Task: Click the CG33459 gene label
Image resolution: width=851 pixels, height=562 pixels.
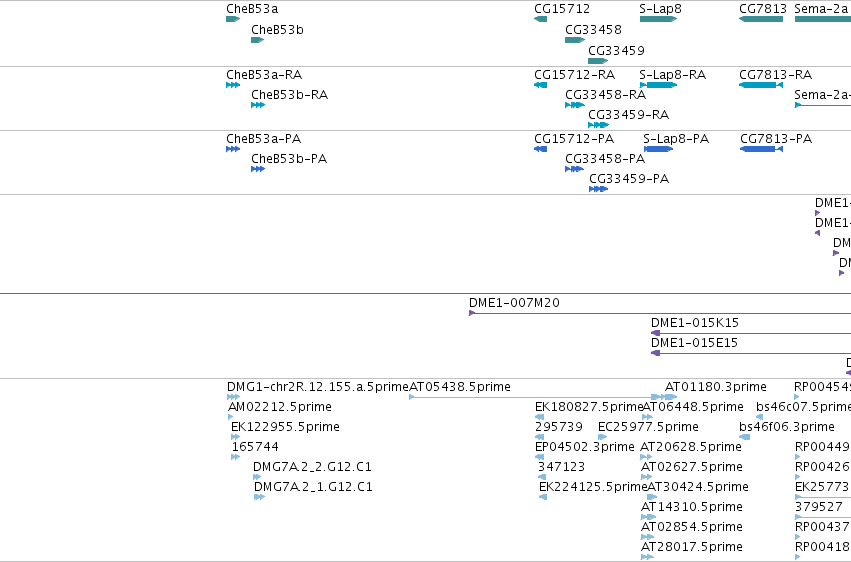Action: (x=617, y=51)
